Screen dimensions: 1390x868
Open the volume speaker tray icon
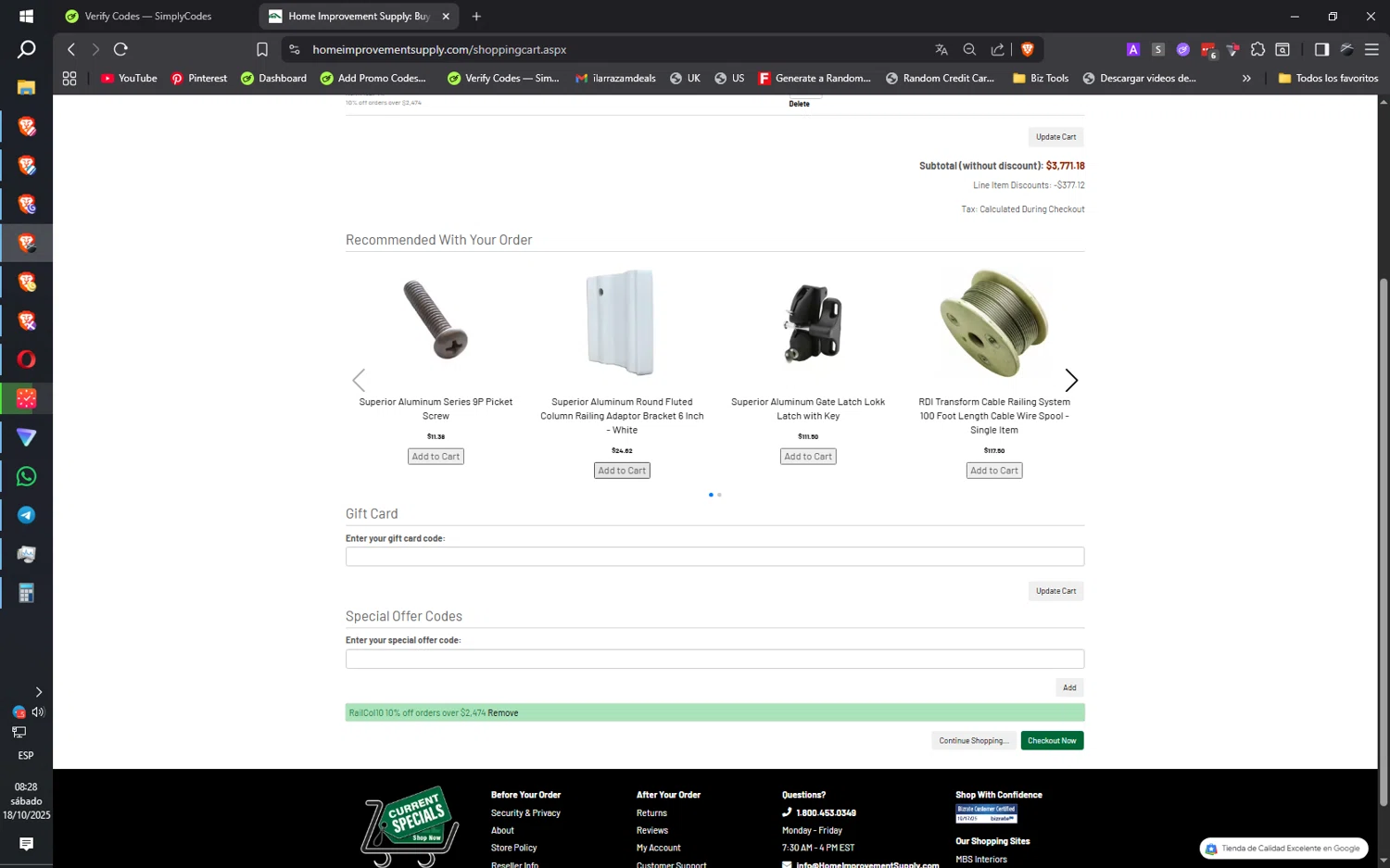point(38,711)
